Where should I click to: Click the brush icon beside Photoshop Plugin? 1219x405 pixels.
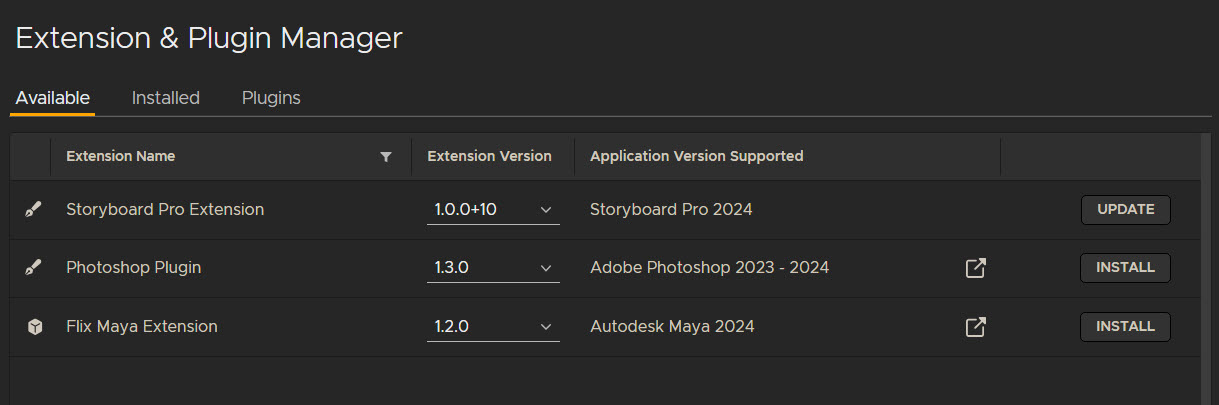(34, 268)
